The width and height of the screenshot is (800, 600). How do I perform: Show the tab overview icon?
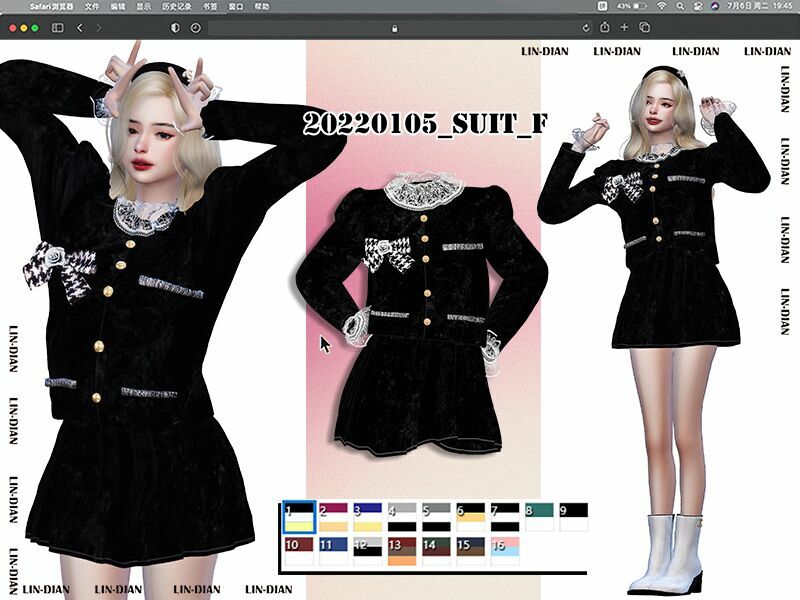pos(644,27)
